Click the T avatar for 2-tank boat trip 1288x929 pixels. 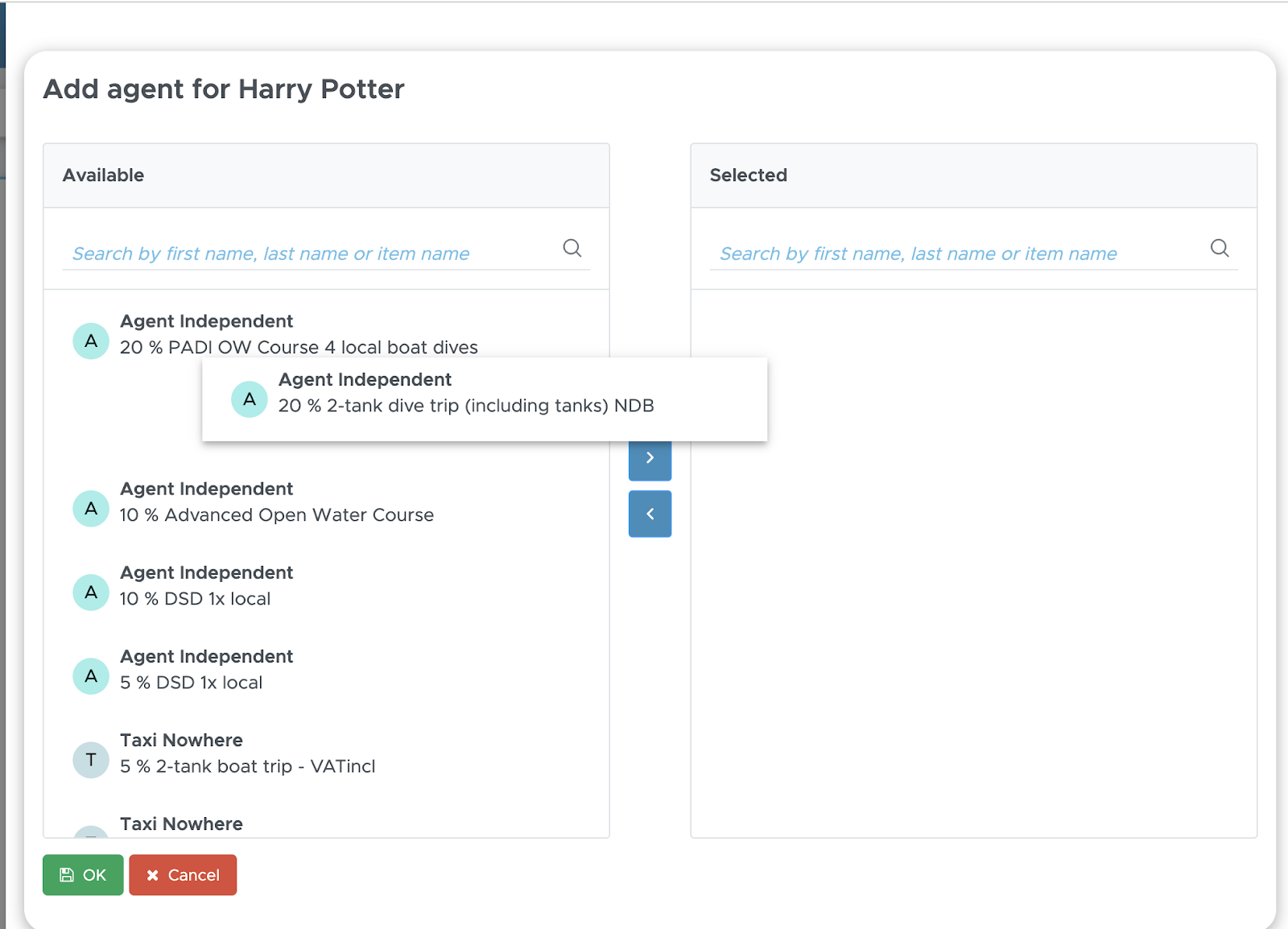[91, 759]
